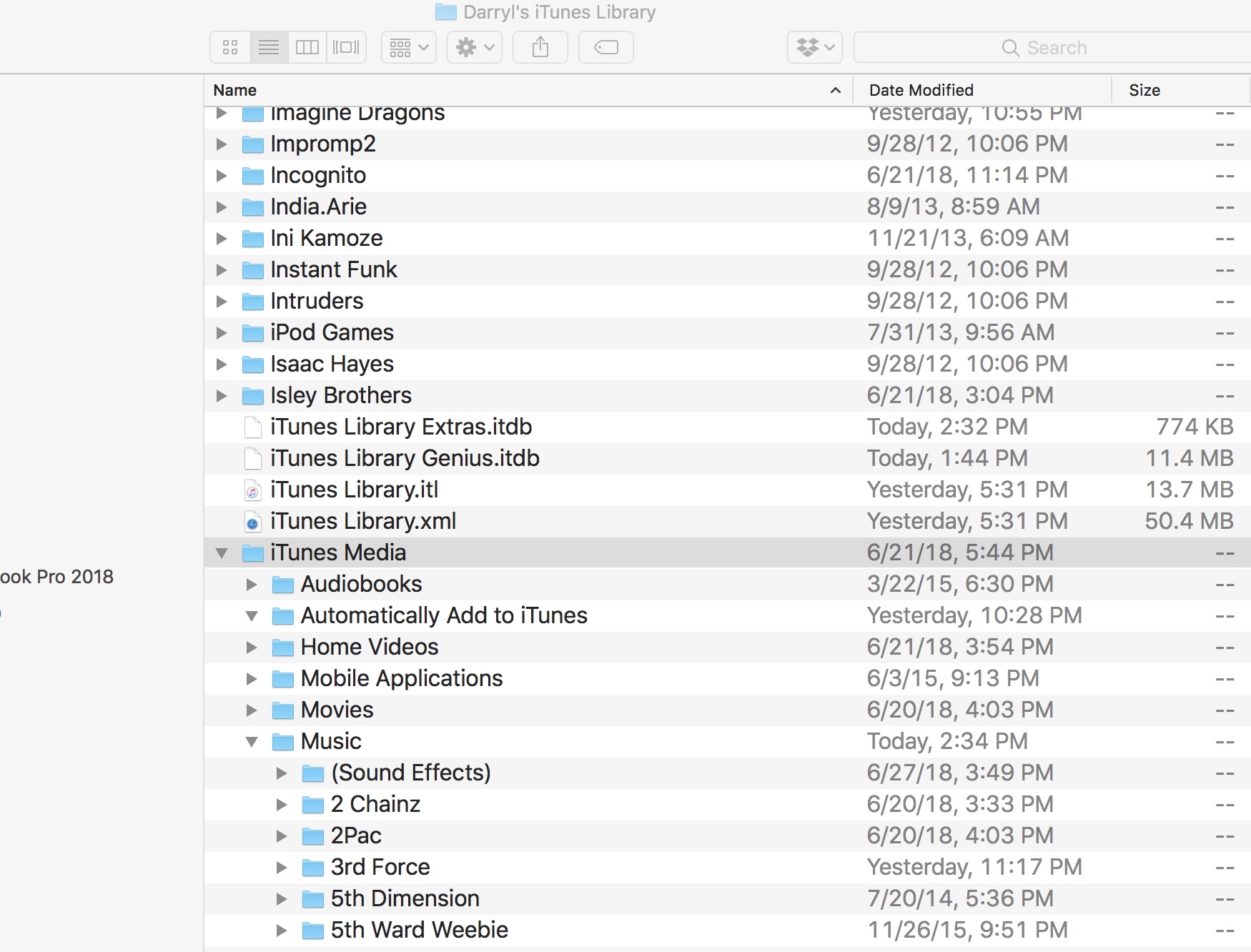The height and width of the screenshot is (952, 1251).
Task: Click the Edit Tags button
Action: click(606, 47)
